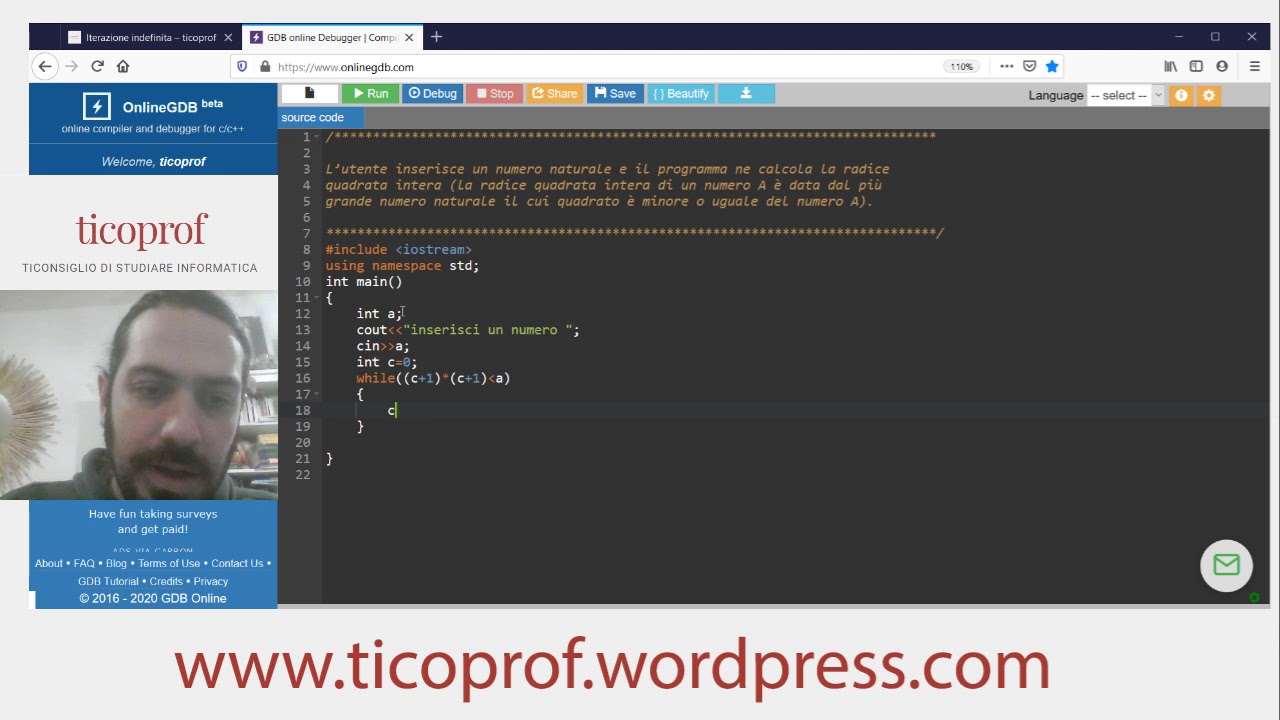Open the Terms of Use link
This screenshot has height=720, width=1280.
point(169,563)
